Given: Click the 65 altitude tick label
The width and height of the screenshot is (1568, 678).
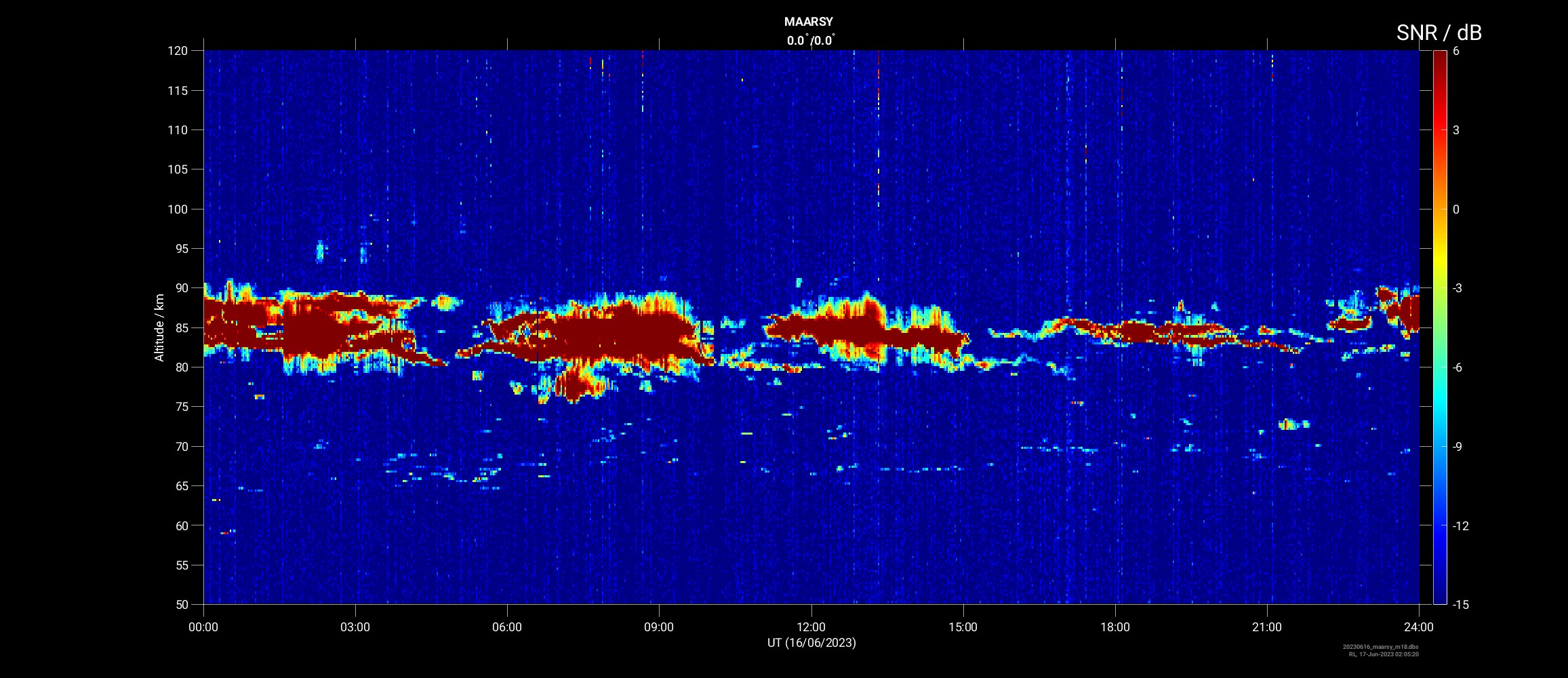Looking at the screenshot, I should click(x=181, y=485).
